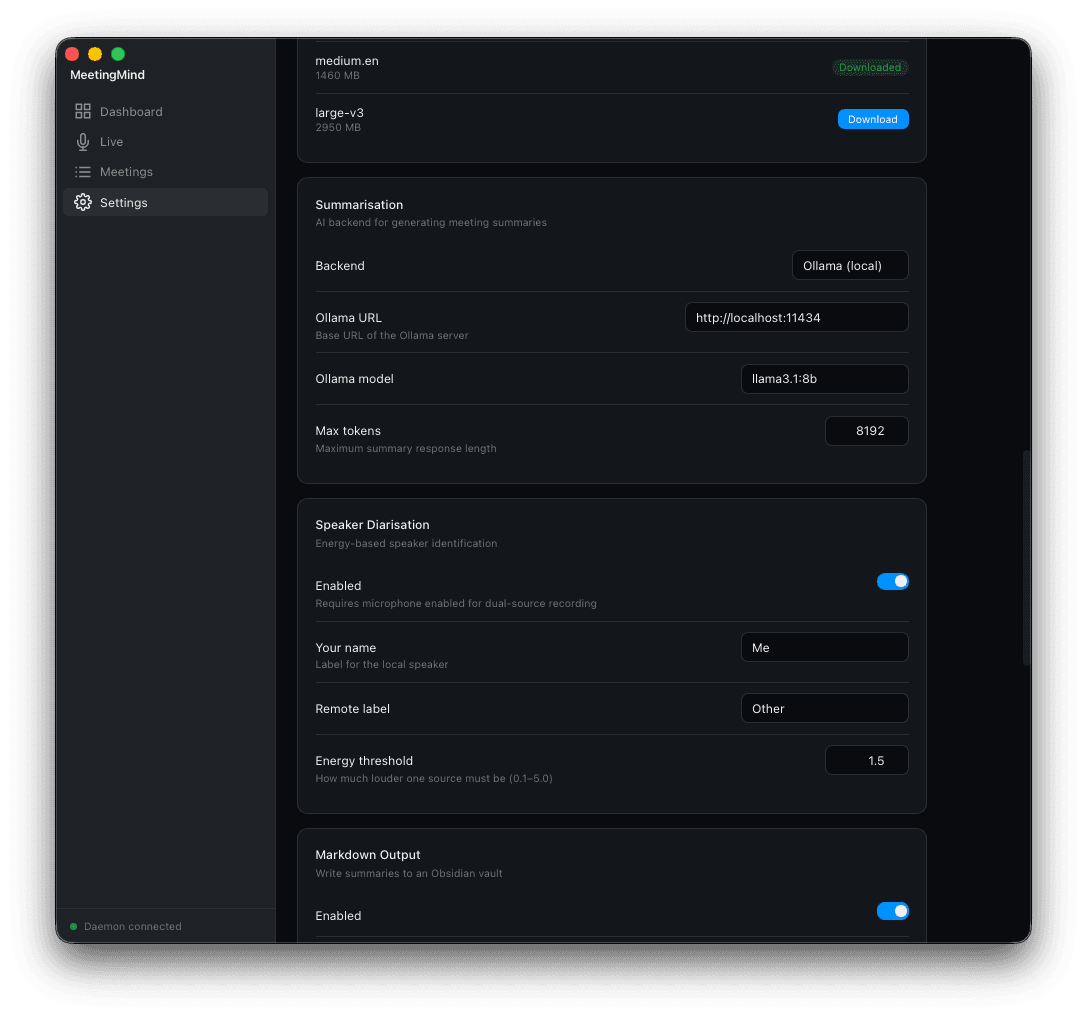
Task: Click the Max tokens label
Action: click(x=348, y=431)
